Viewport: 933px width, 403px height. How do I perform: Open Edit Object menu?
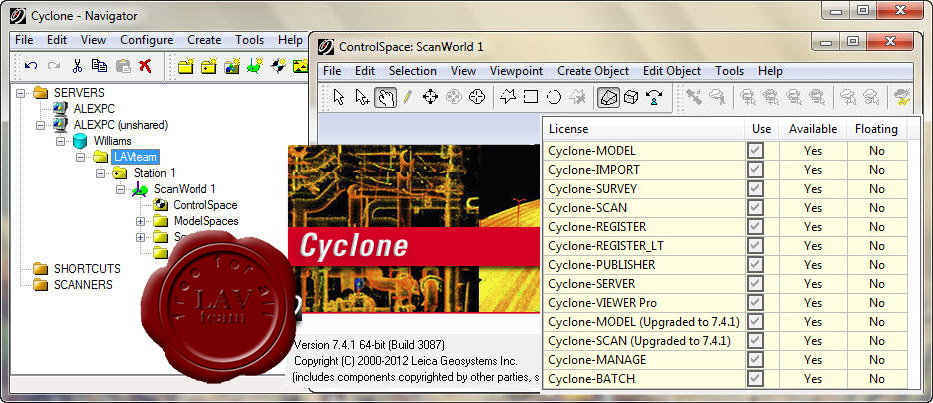point(672,71)
